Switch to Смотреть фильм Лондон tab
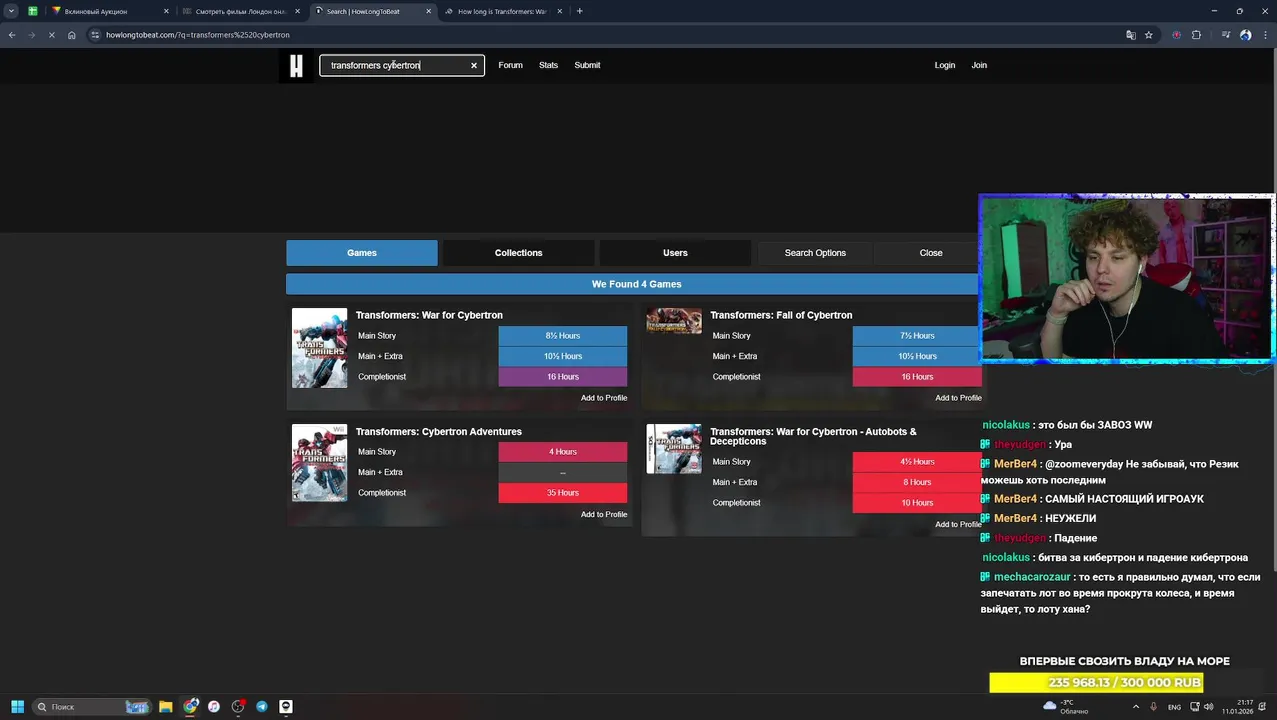The image size is (1277, 720). coord(240,11)
